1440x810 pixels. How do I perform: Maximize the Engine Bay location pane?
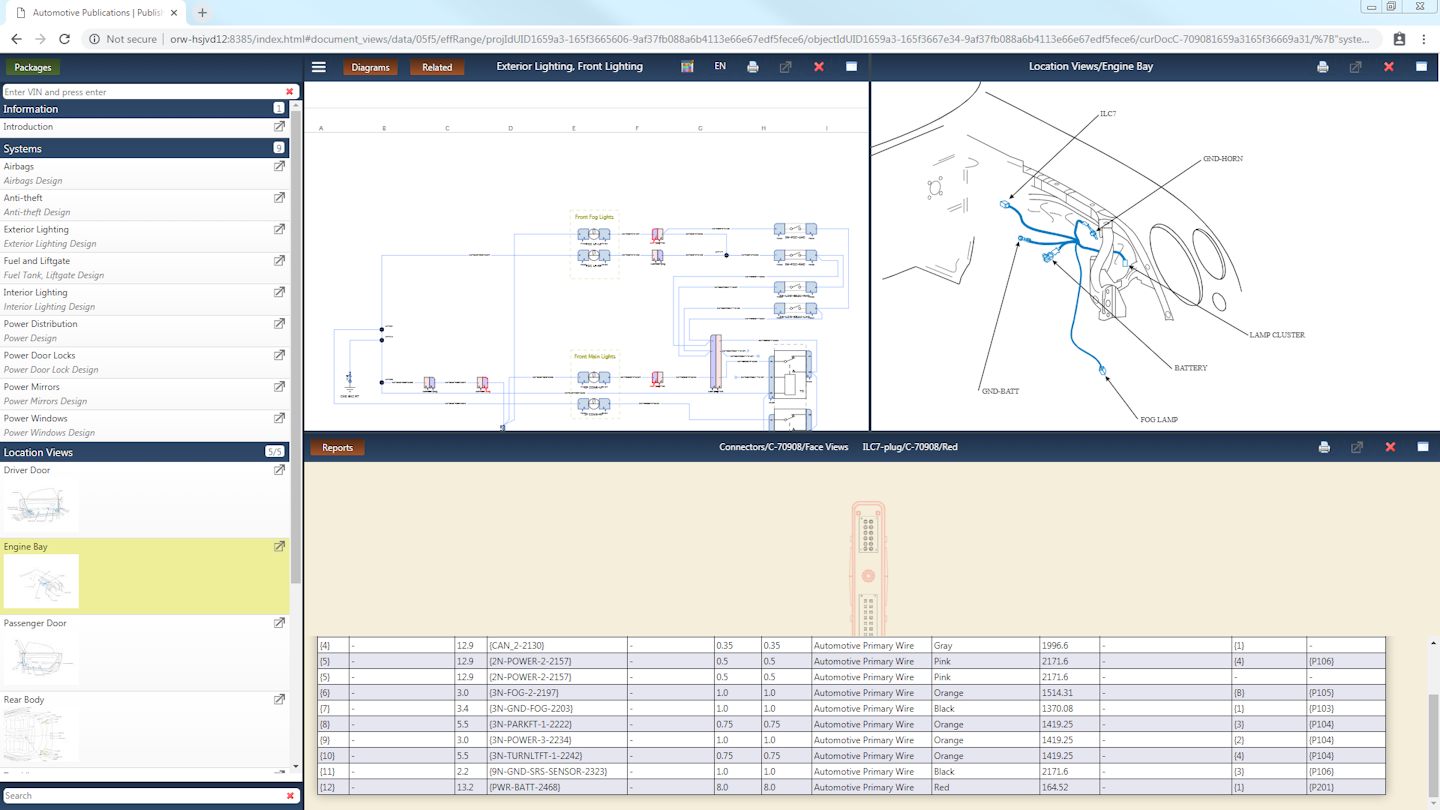coord(1421,67)
